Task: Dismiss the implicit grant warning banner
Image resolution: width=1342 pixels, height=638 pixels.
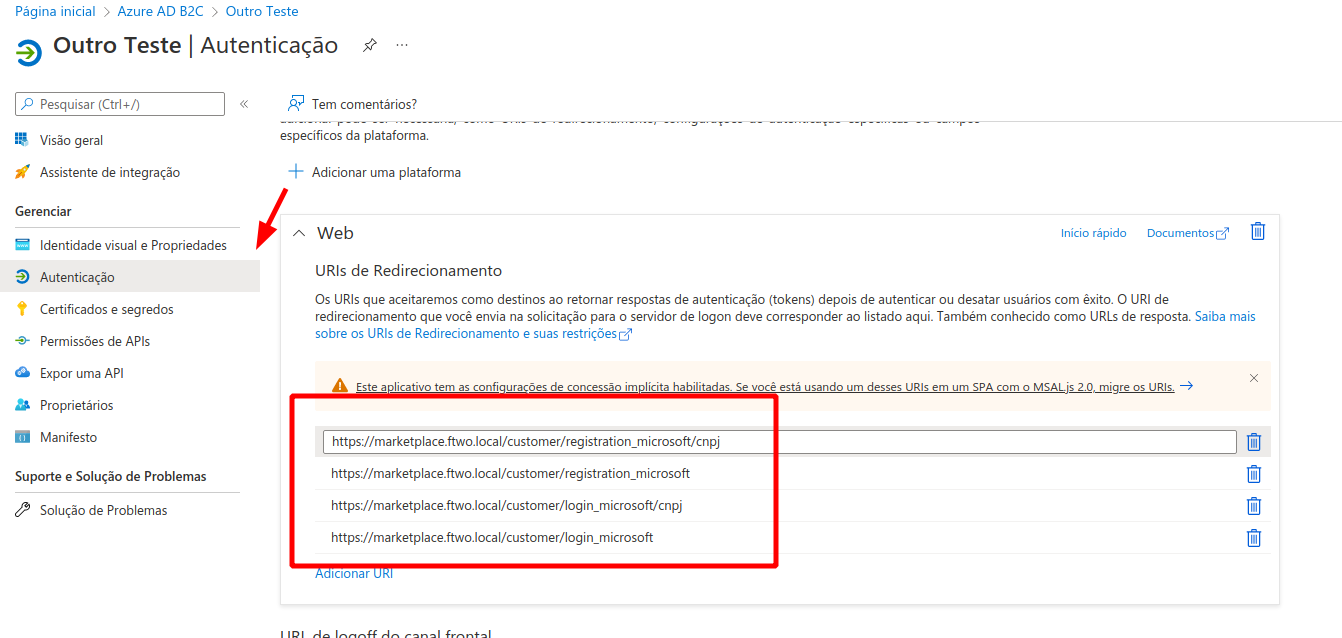Action: coord(1254,378)
